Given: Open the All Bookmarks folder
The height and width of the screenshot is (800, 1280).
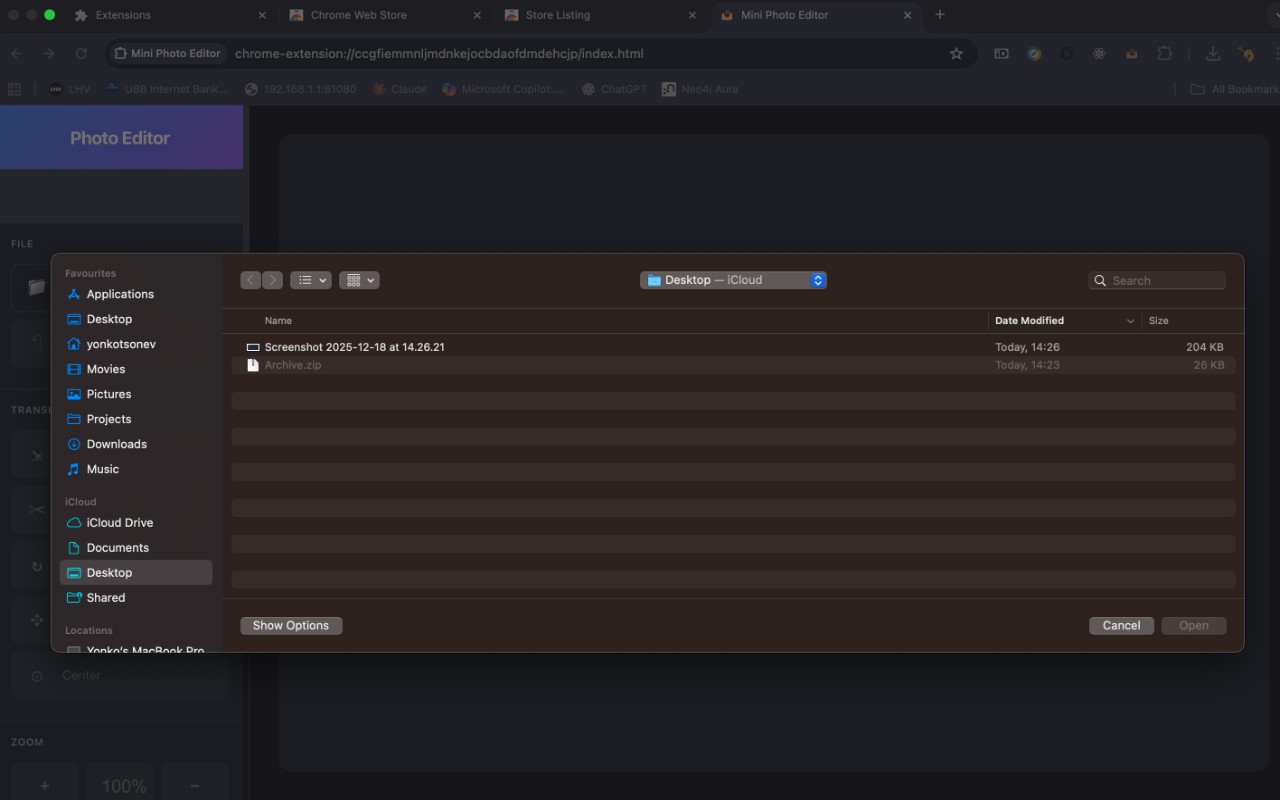Looking at the screenshot, I should point(1234,89).
